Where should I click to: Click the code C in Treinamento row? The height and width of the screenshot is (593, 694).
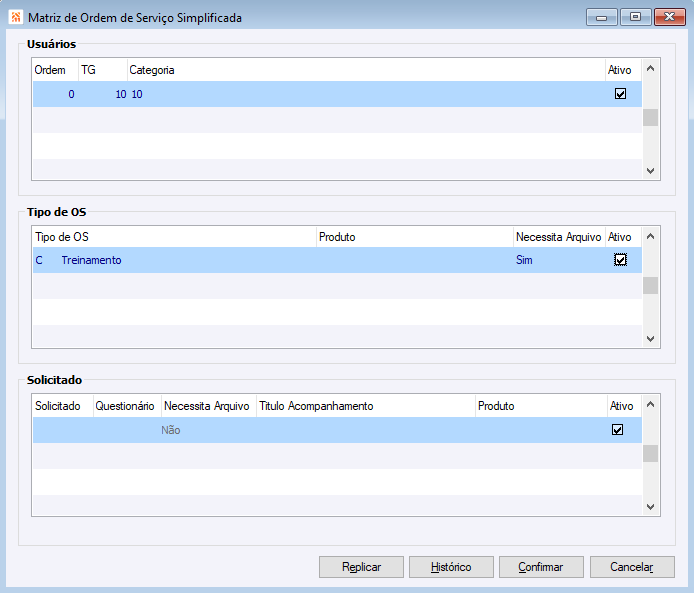(39, 260)
